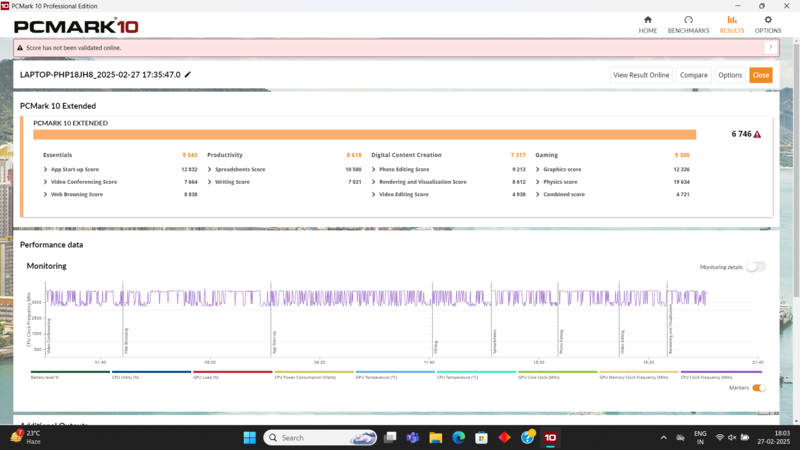Open the Results section

click(732, 24)
